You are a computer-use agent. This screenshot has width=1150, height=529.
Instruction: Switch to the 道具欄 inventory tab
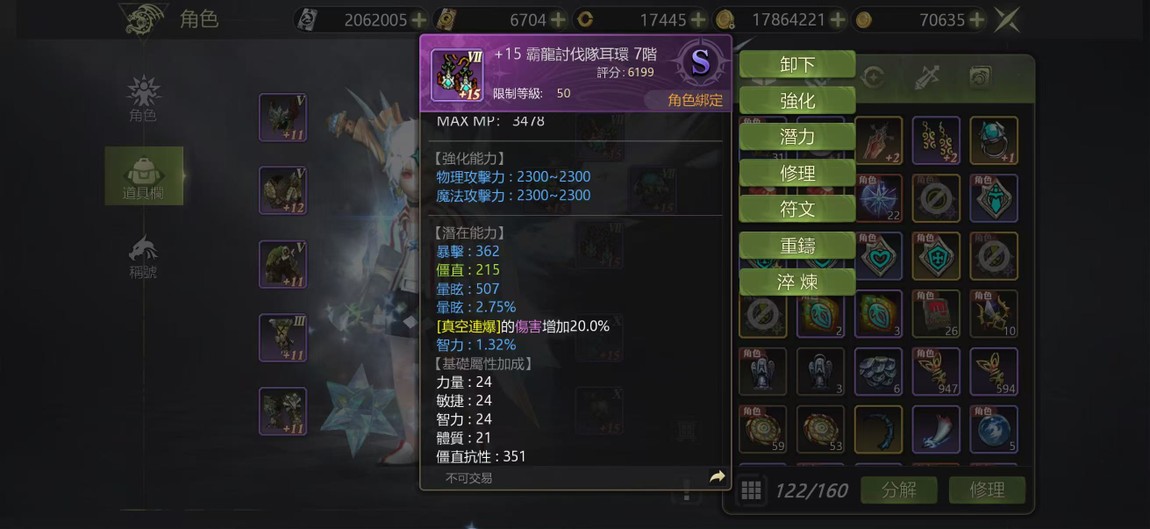[144, 176]
